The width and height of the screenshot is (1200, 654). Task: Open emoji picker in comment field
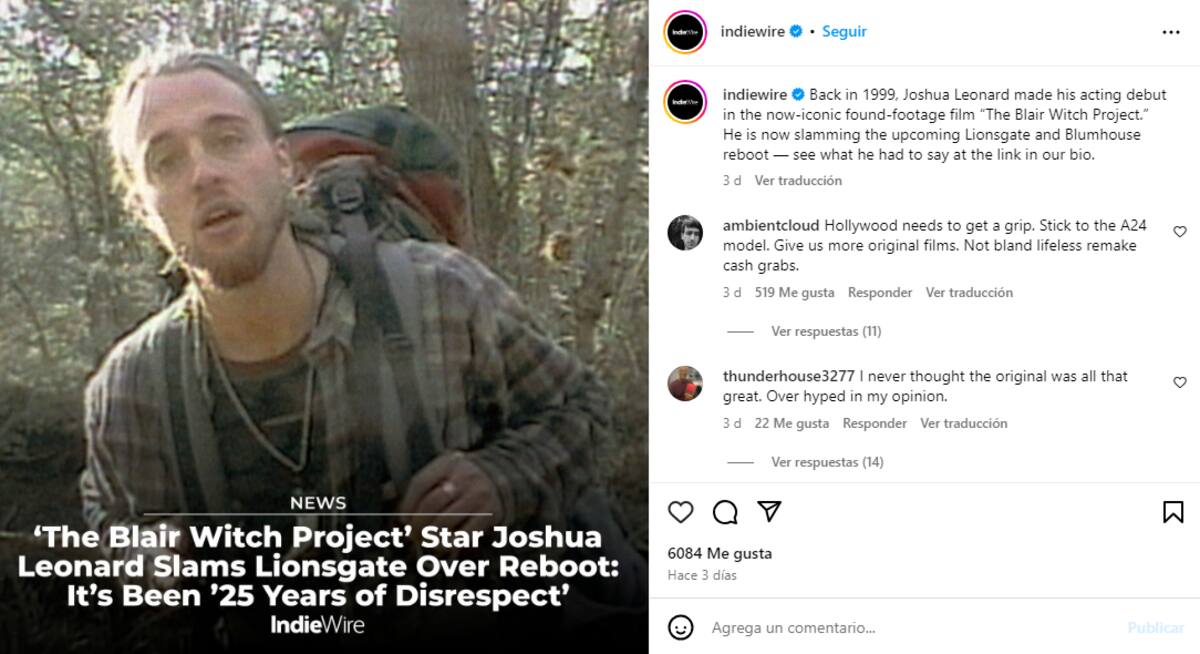tap(681, 627)
